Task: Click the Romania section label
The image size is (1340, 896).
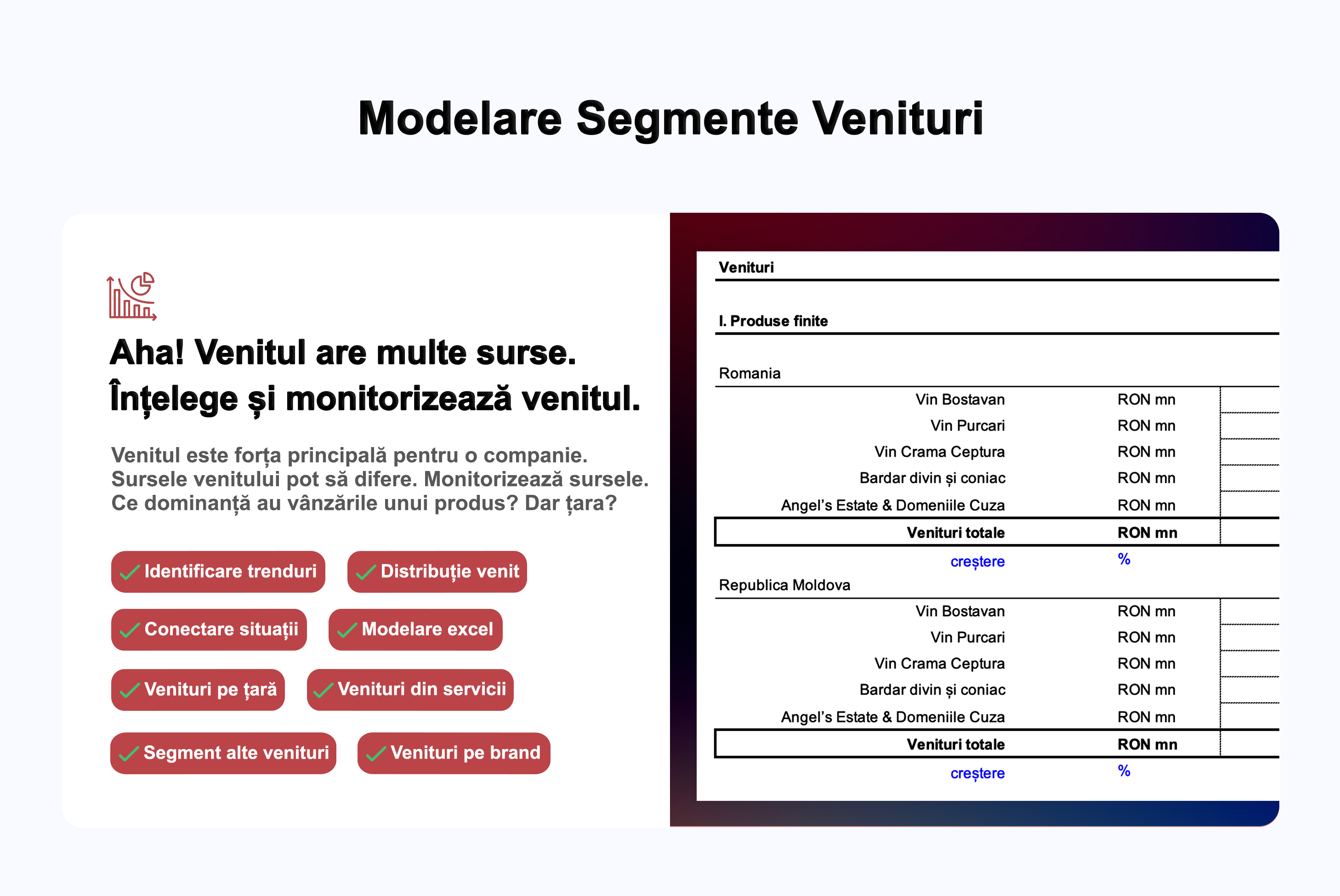Action: click(x=749, y=373)
